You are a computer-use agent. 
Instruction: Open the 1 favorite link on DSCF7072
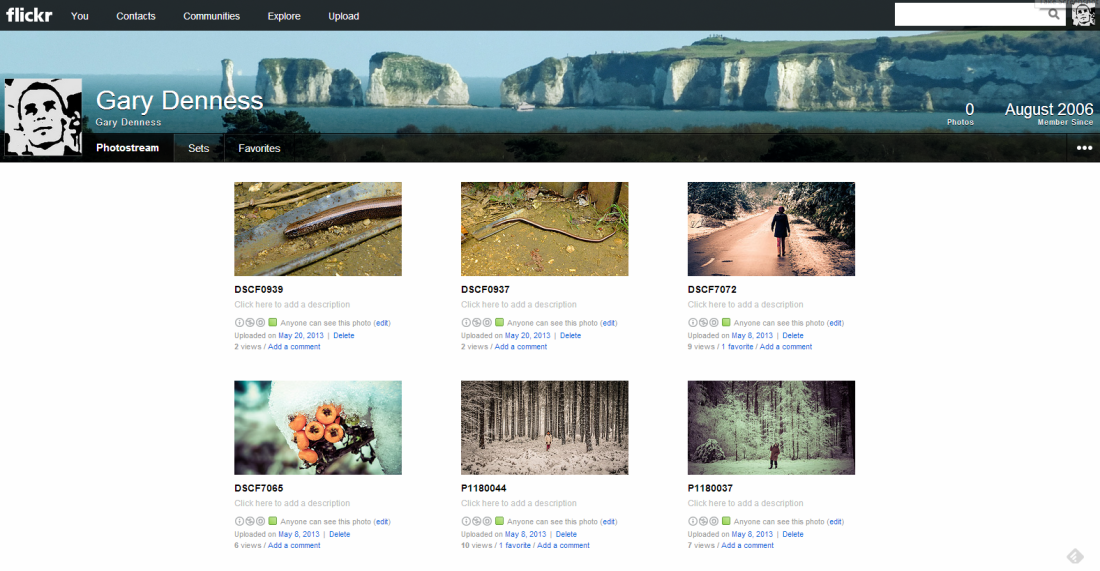tap(737, 347)
